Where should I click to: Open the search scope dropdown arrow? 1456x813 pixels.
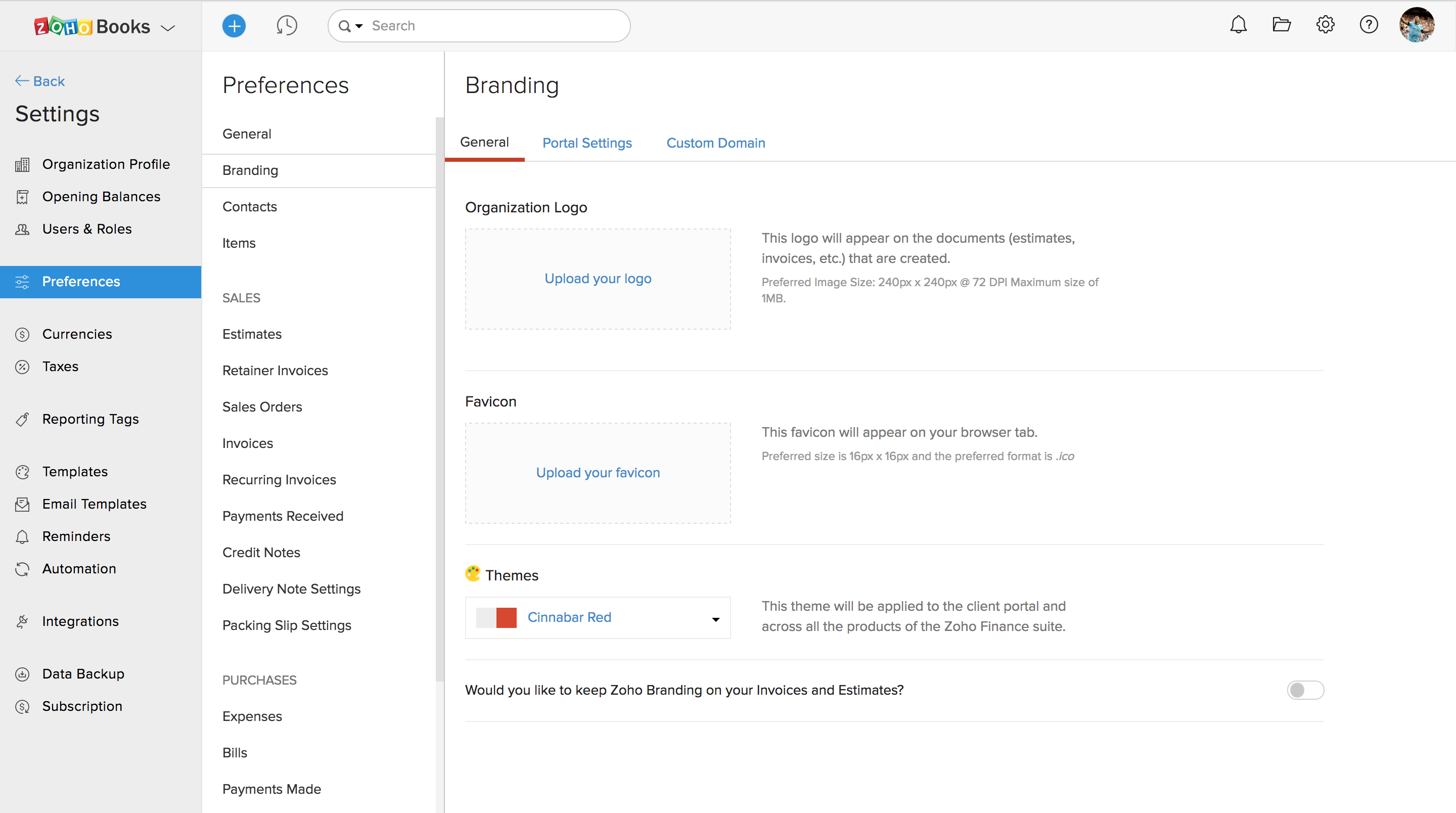(x=359, y=26)
